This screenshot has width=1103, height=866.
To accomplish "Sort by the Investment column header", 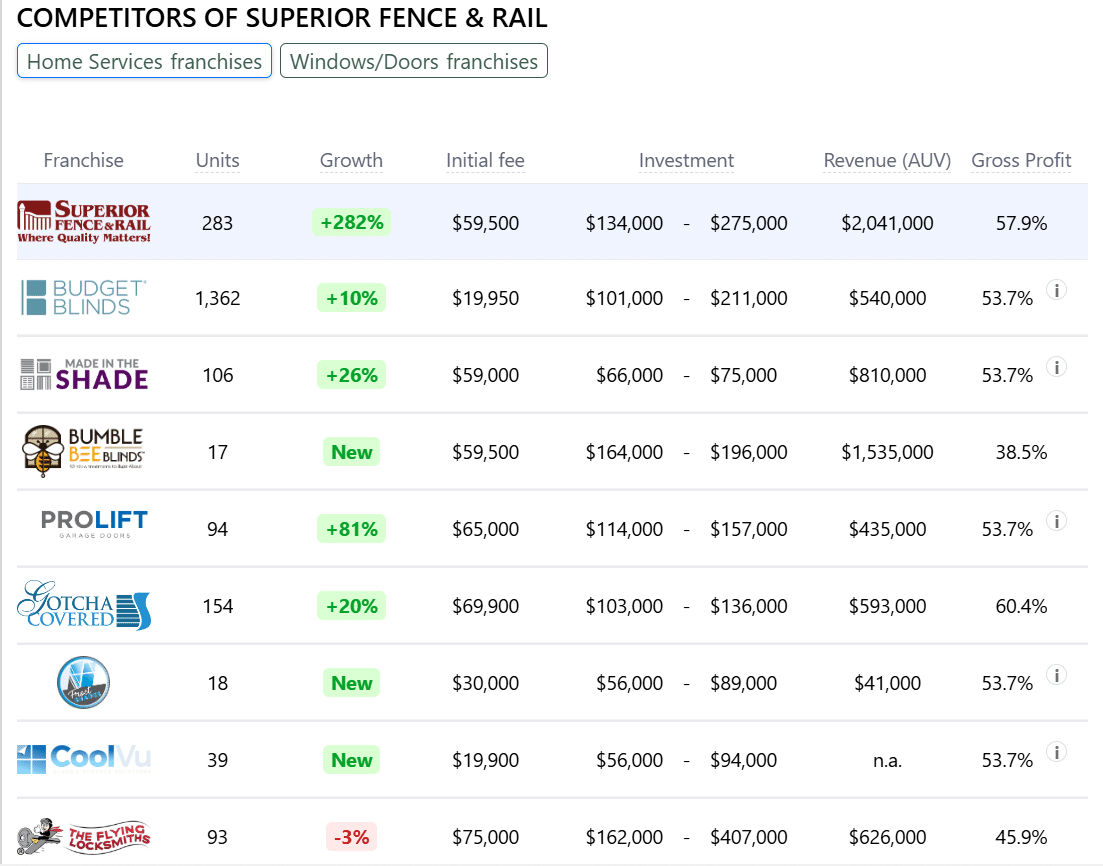I will 686,160.
